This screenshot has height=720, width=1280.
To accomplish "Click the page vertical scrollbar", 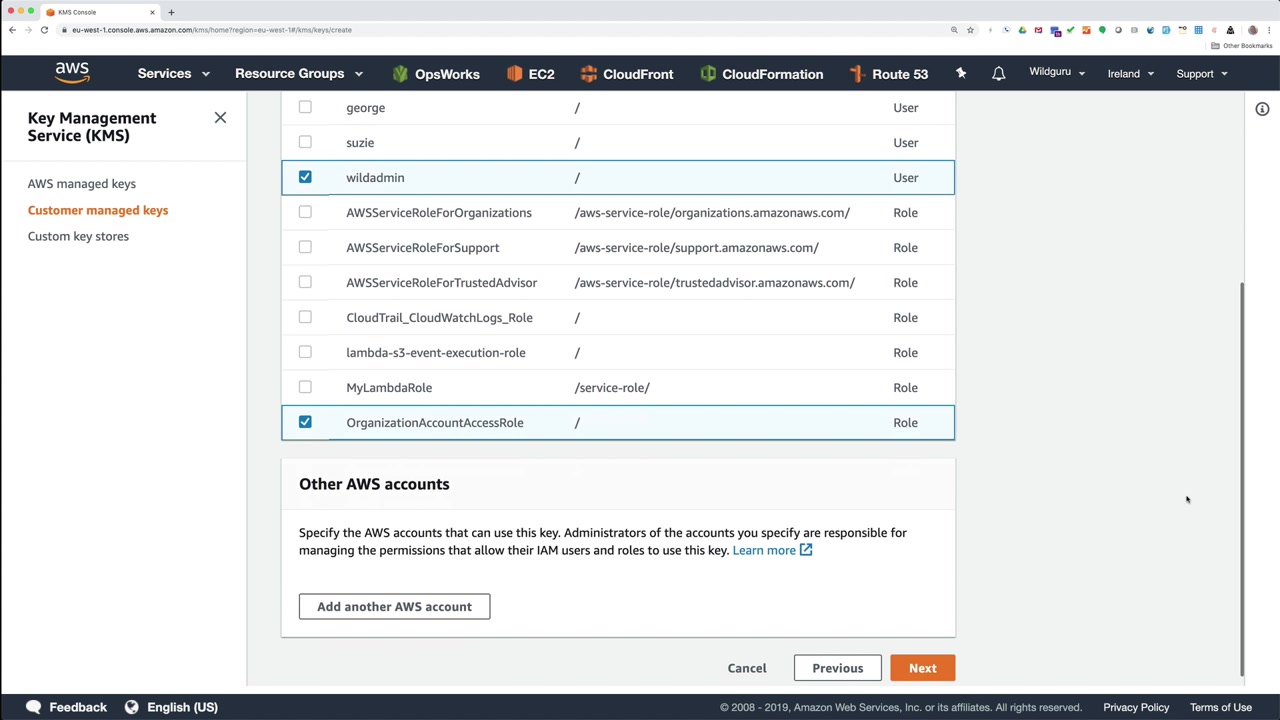I will (1242, 478).
